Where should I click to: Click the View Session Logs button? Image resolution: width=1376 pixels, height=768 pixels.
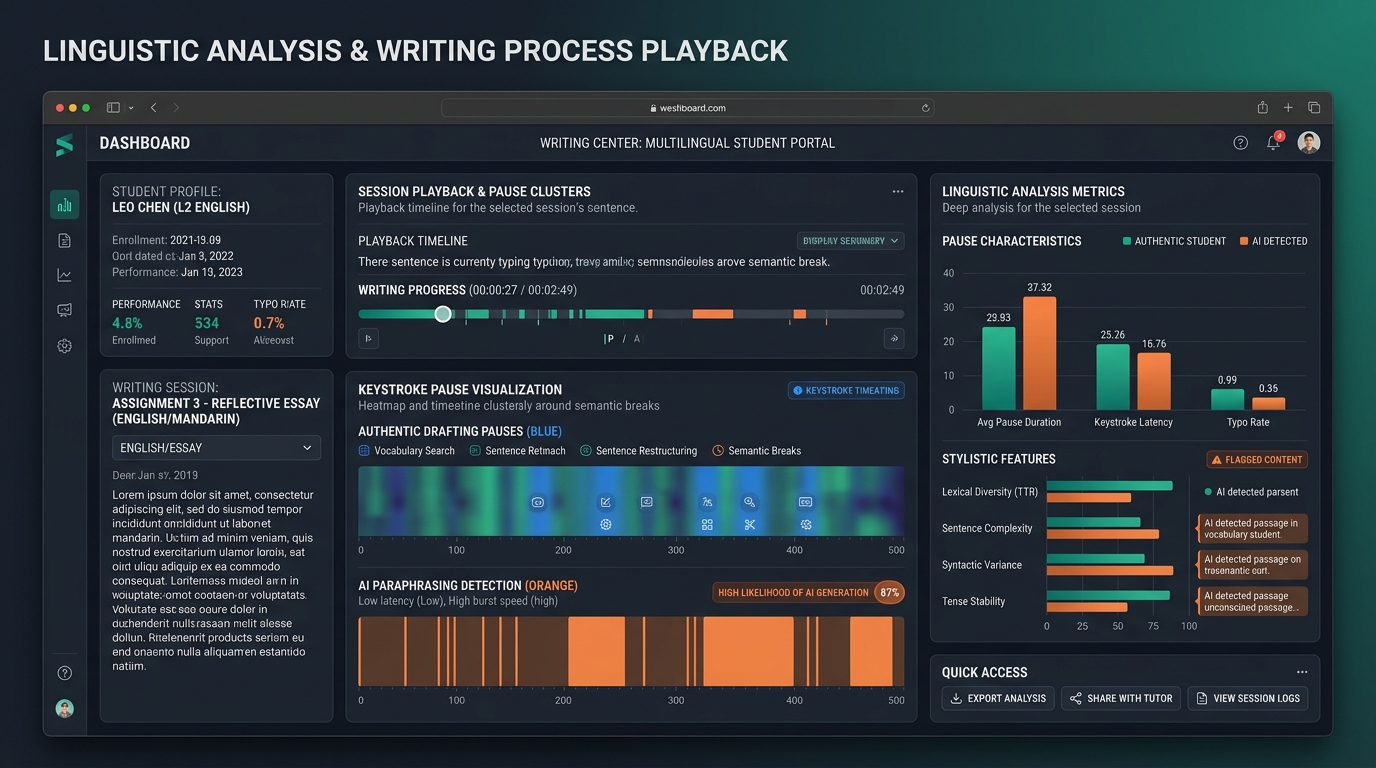coord(1248,698)
